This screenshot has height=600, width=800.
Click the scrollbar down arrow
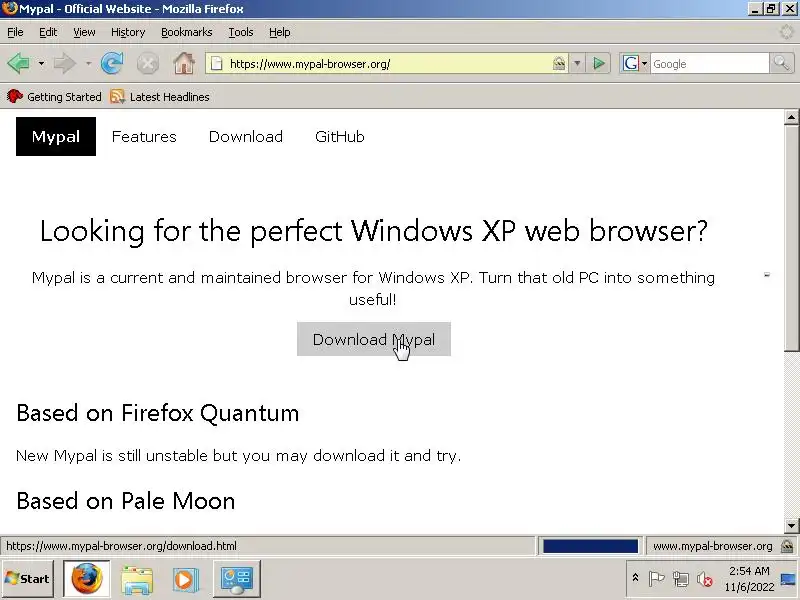[x=791, y=525]
